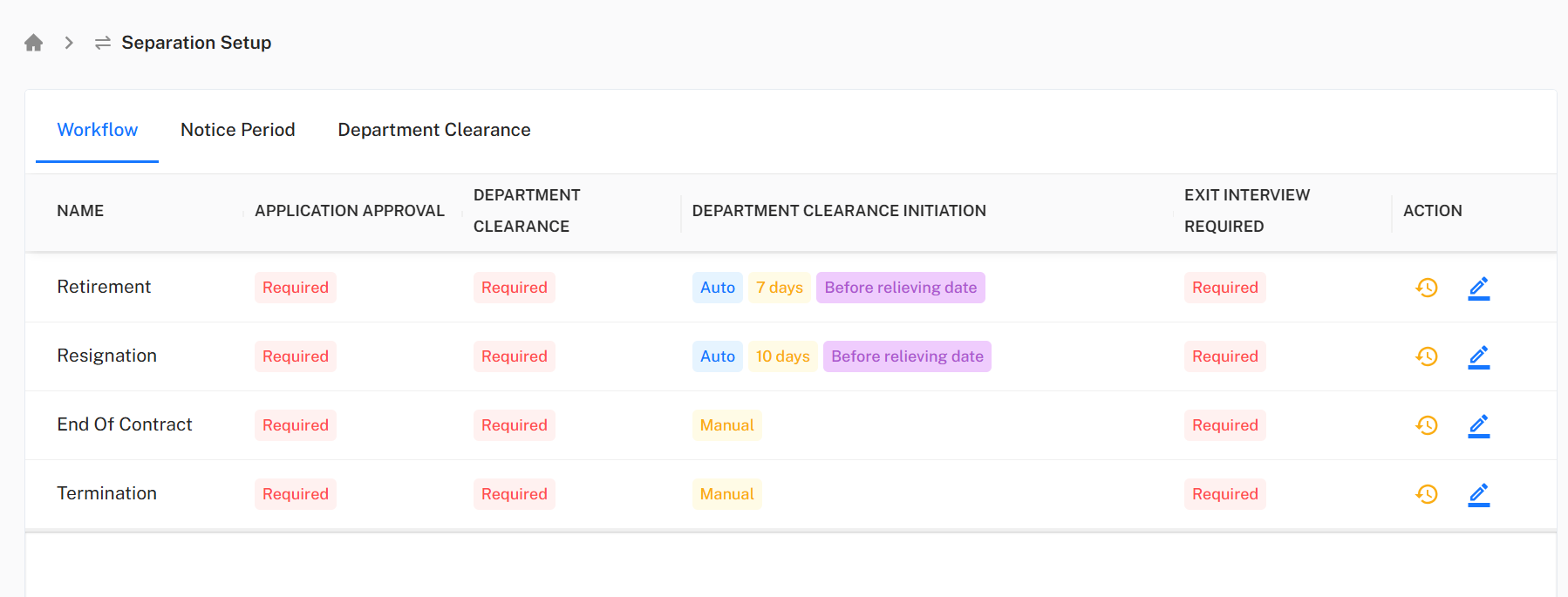Select the Retirement row name

click(104, 287)
